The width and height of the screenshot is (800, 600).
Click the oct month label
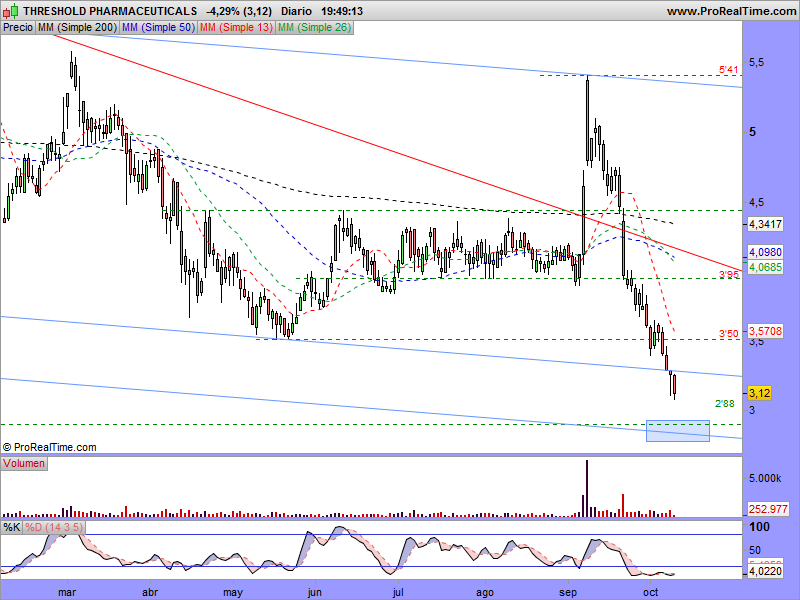point(650,592)
